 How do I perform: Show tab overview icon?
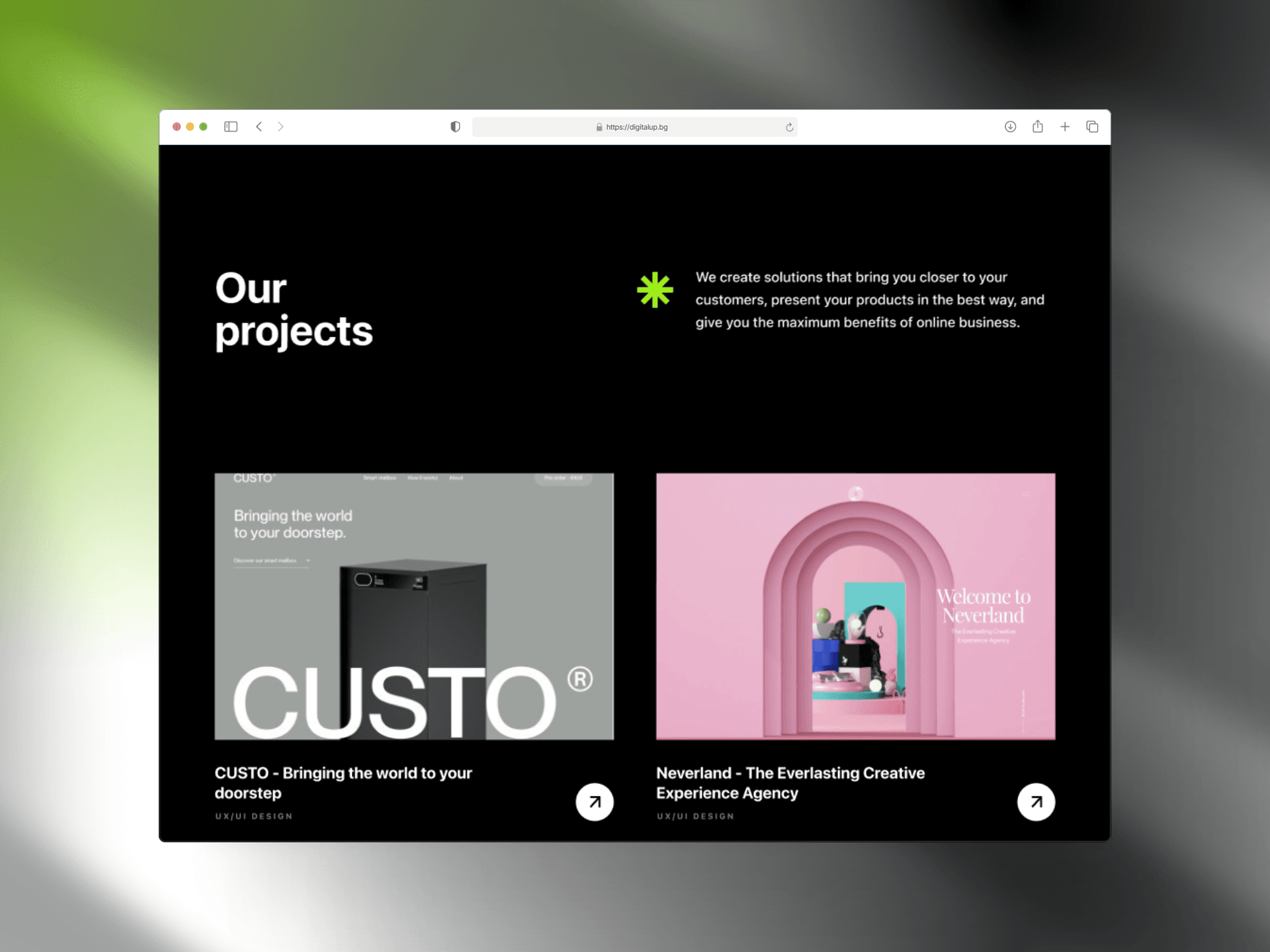click(x=1092, y=127)
